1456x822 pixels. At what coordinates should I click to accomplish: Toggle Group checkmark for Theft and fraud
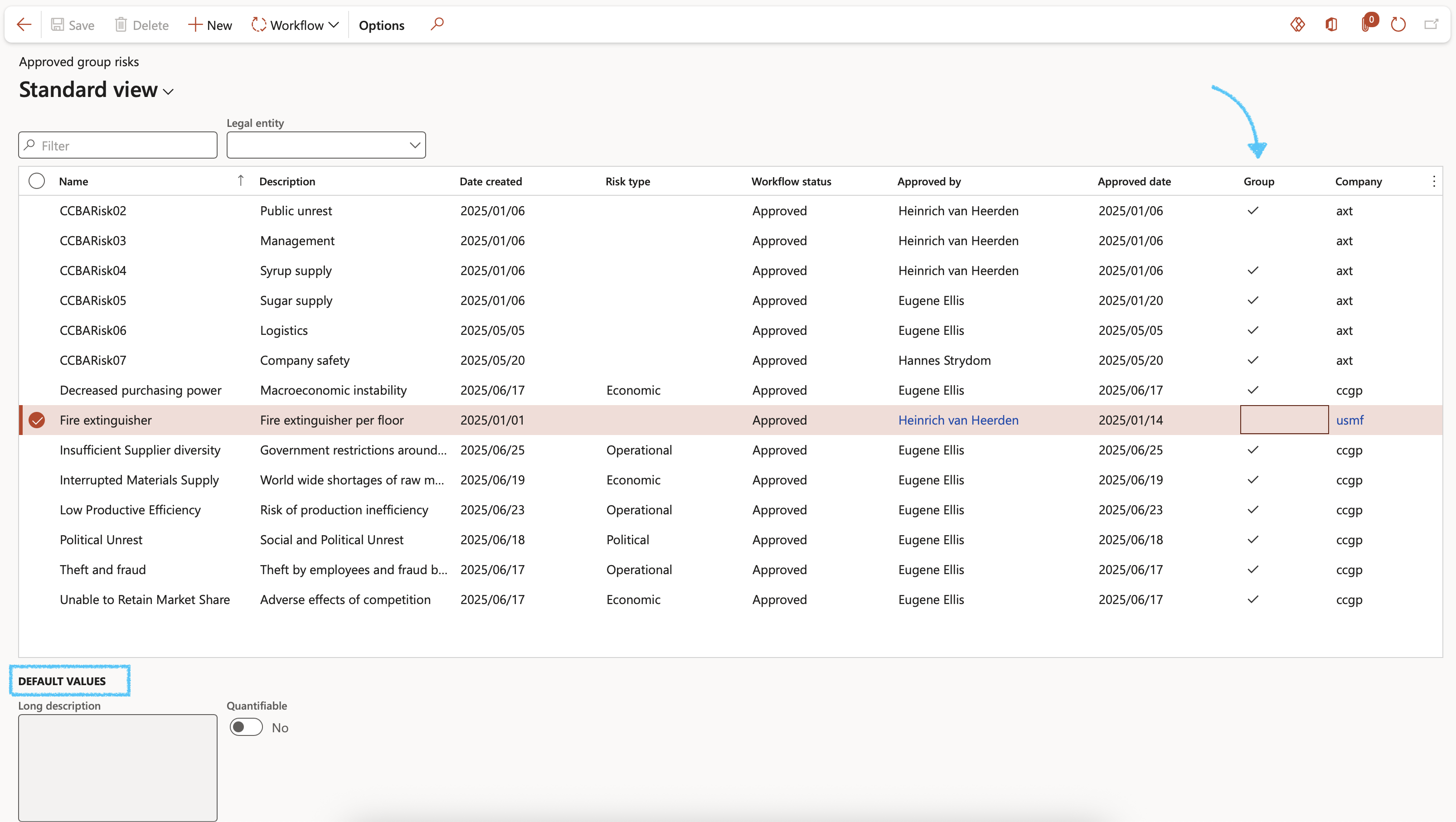(1252, 570)
